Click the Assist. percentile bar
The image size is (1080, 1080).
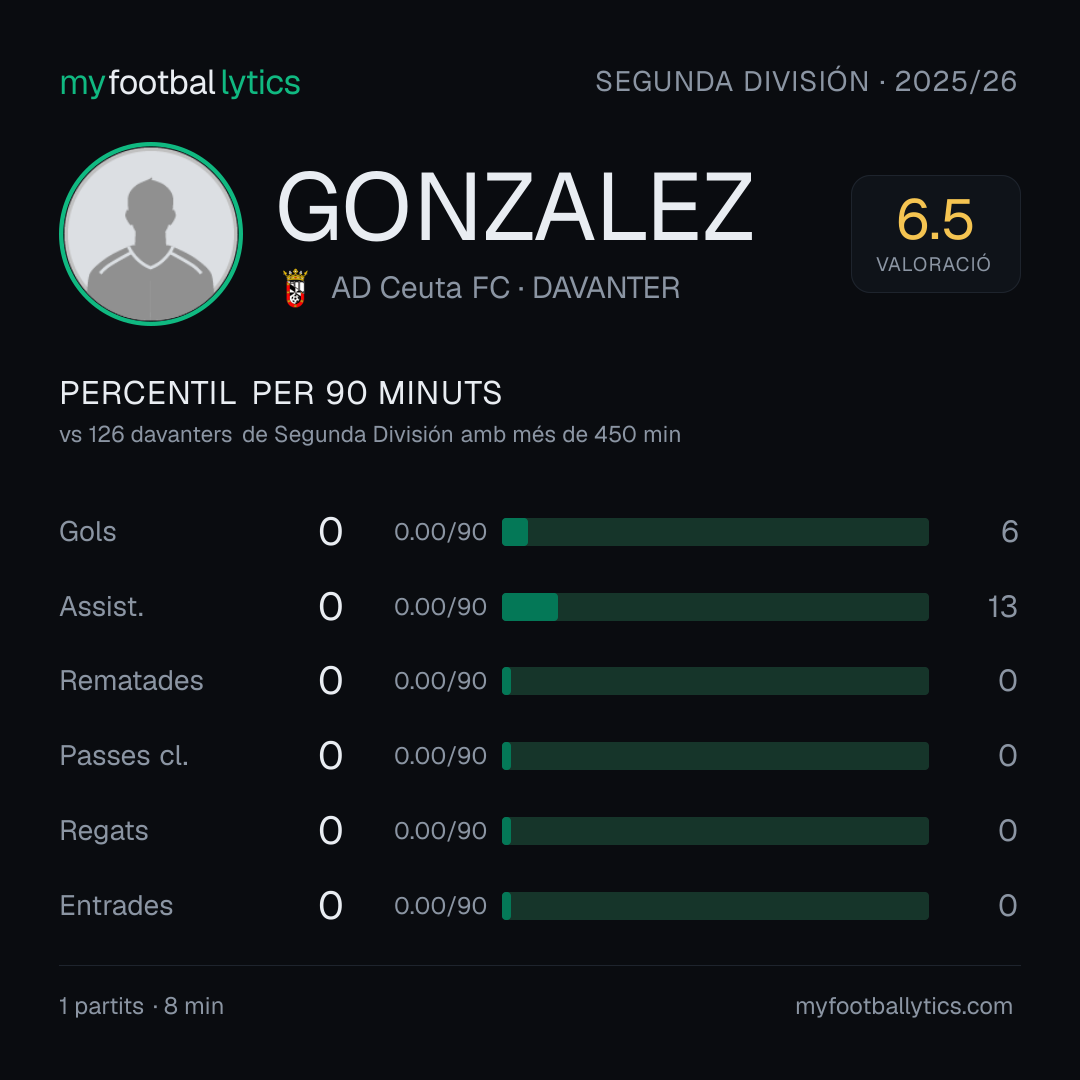point(715,607)
